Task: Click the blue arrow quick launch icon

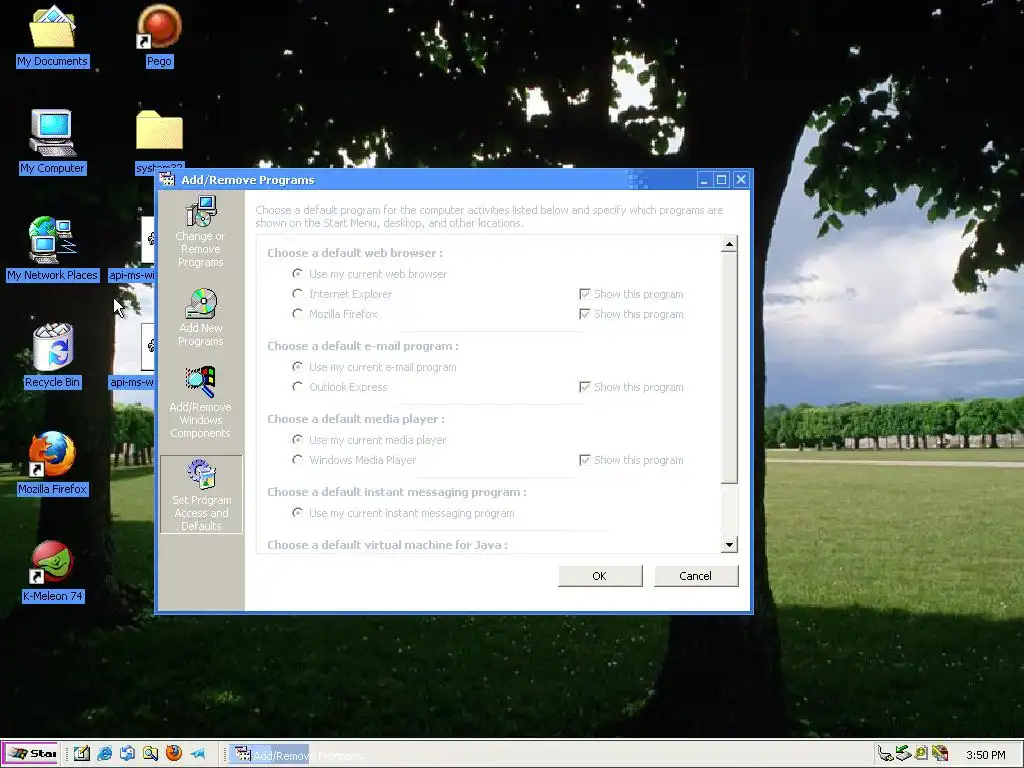Action: pyautogui.click(x=197, y=753)
